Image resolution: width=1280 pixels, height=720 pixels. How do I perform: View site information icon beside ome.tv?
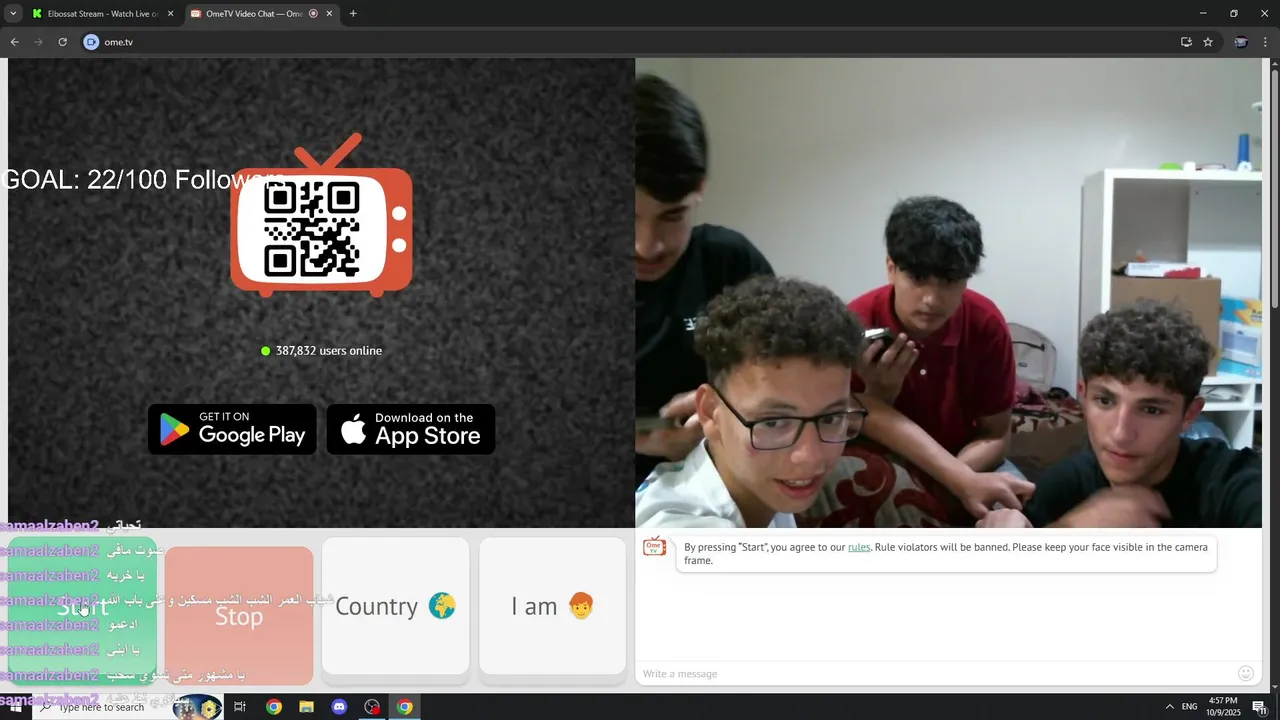click(x=91, y=42)
